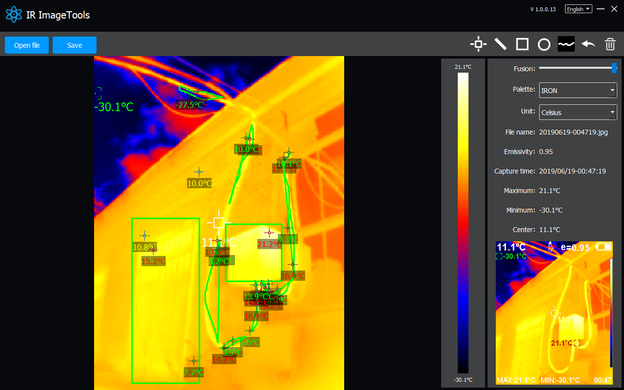Select the 10.0°C point on the wall
Viewport: 624px width, 390px height.
point(199,172)
